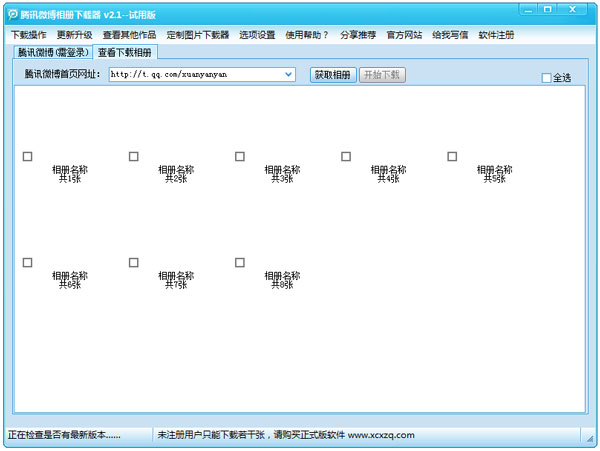Open the 更新升级 menu
This screenshot has width=600, height=451.
point(75,35)
